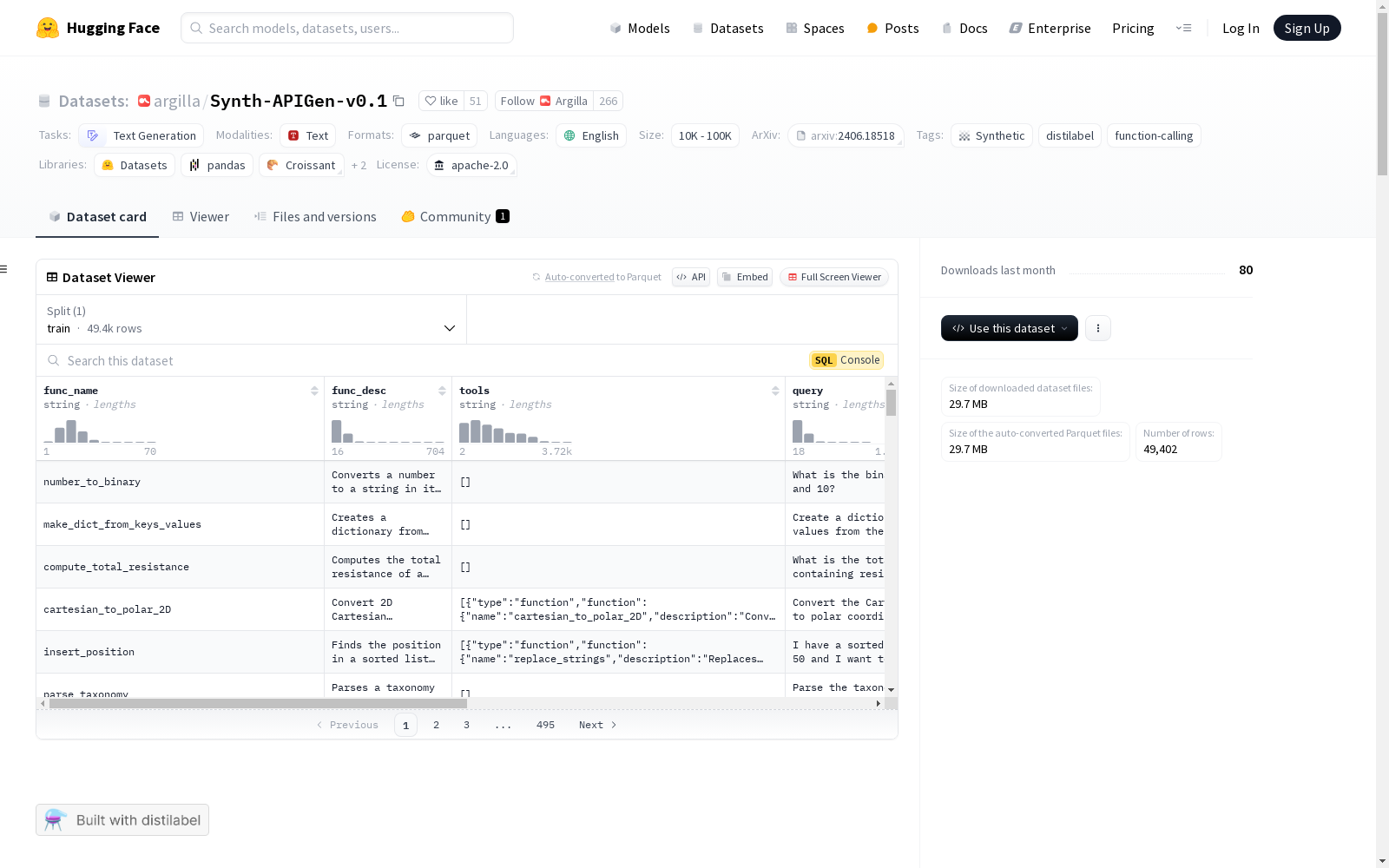Toggle the left table-of-contents sidebar icon
This screenshot has width=1389, height=868.
3,269
